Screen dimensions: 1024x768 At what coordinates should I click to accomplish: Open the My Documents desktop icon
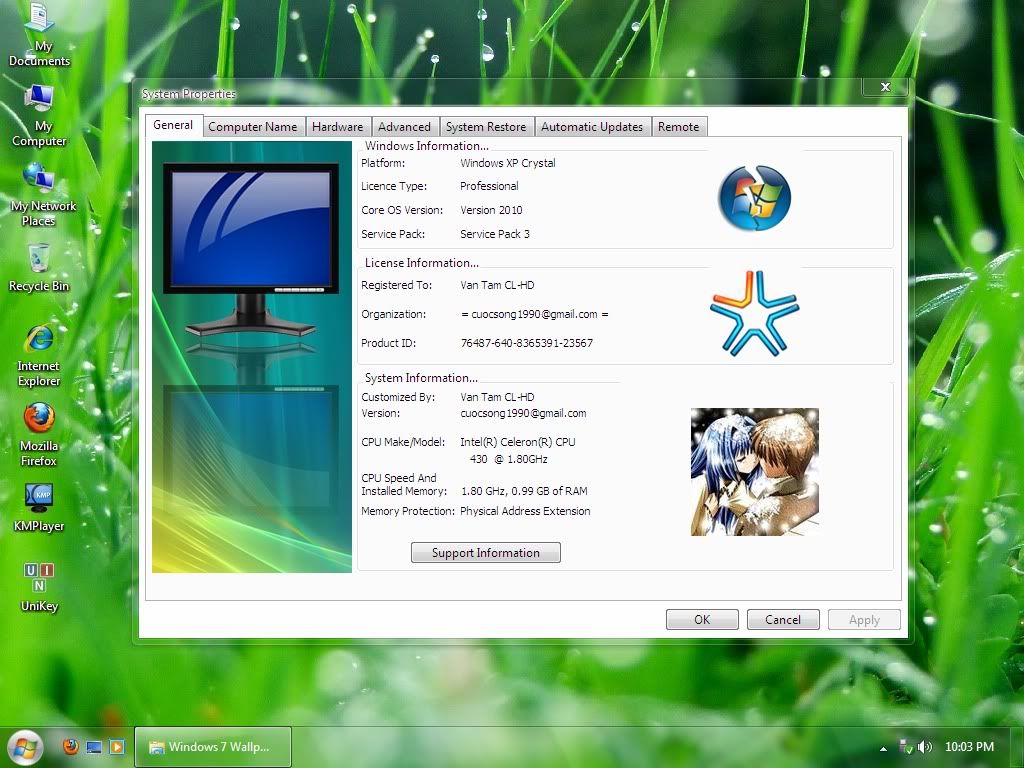tap(39, 20)
